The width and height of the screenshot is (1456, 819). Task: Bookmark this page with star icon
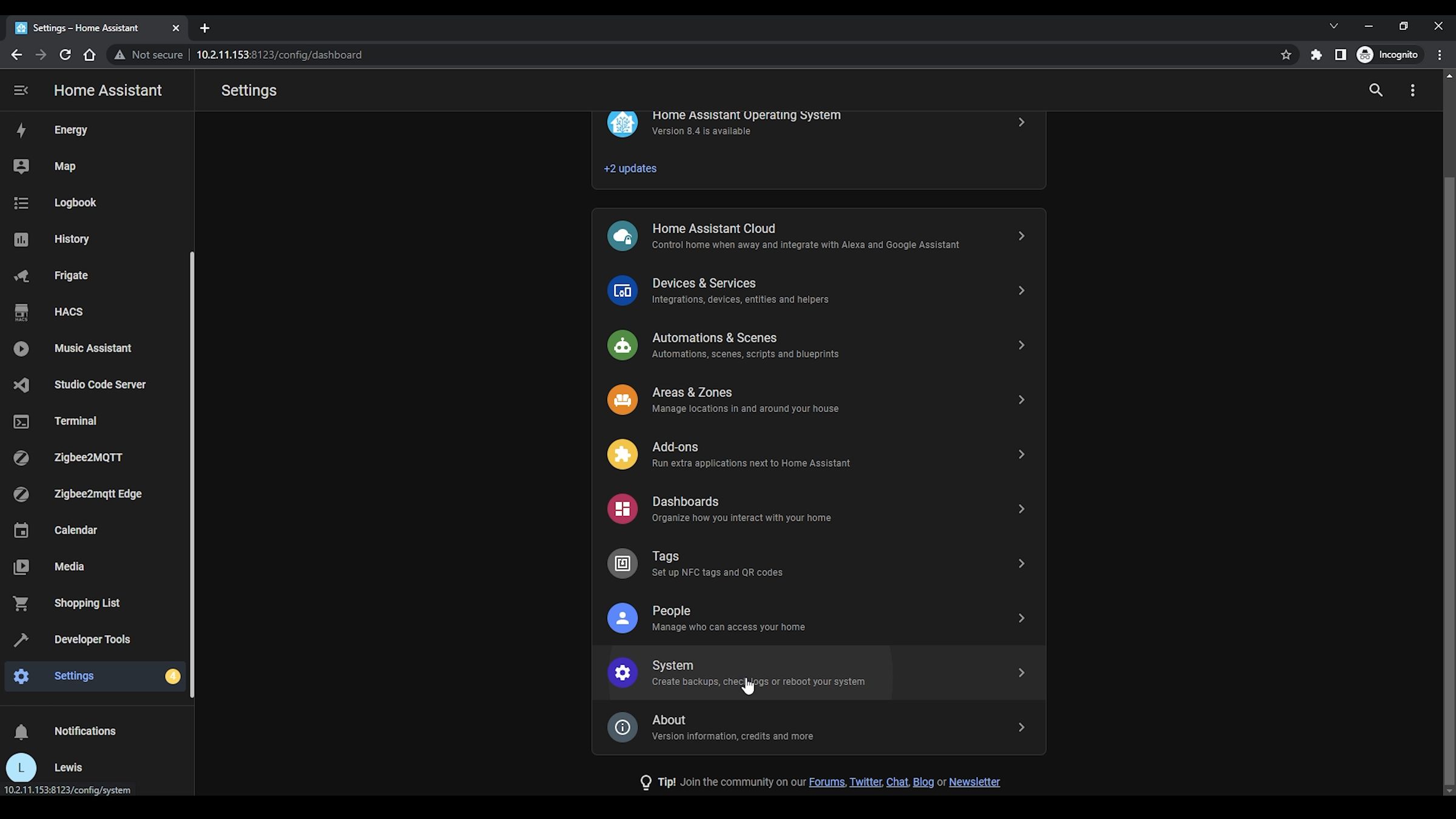coord(1286,55)
